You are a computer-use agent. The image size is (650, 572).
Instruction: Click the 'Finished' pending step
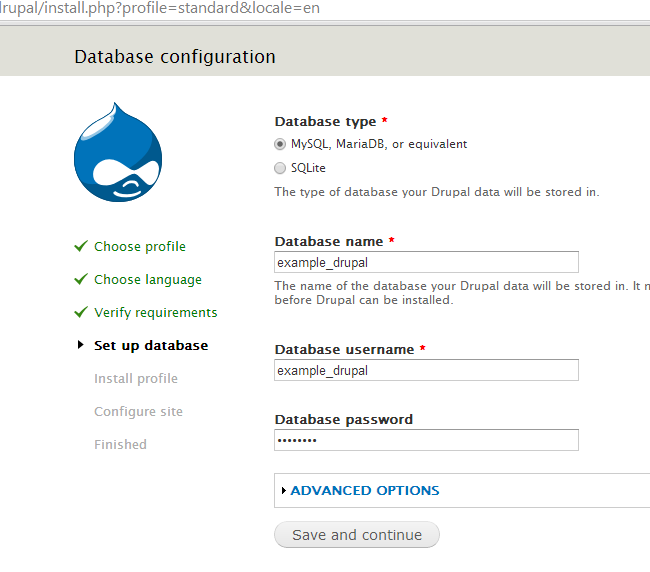(120, 444)
